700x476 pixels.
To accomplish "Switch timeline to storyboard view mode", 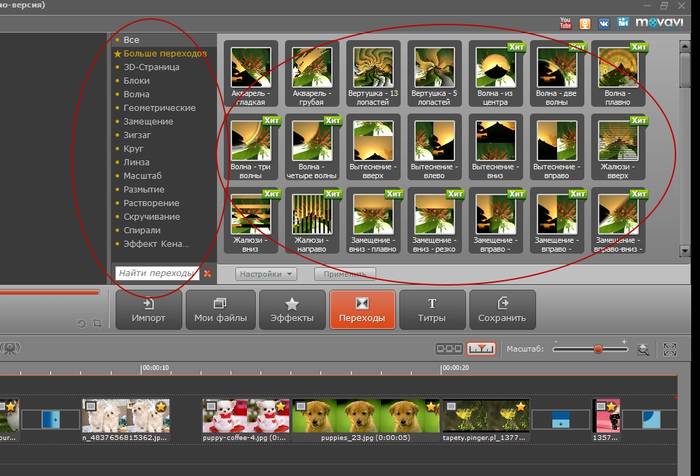I will click(x=447, y=349).
